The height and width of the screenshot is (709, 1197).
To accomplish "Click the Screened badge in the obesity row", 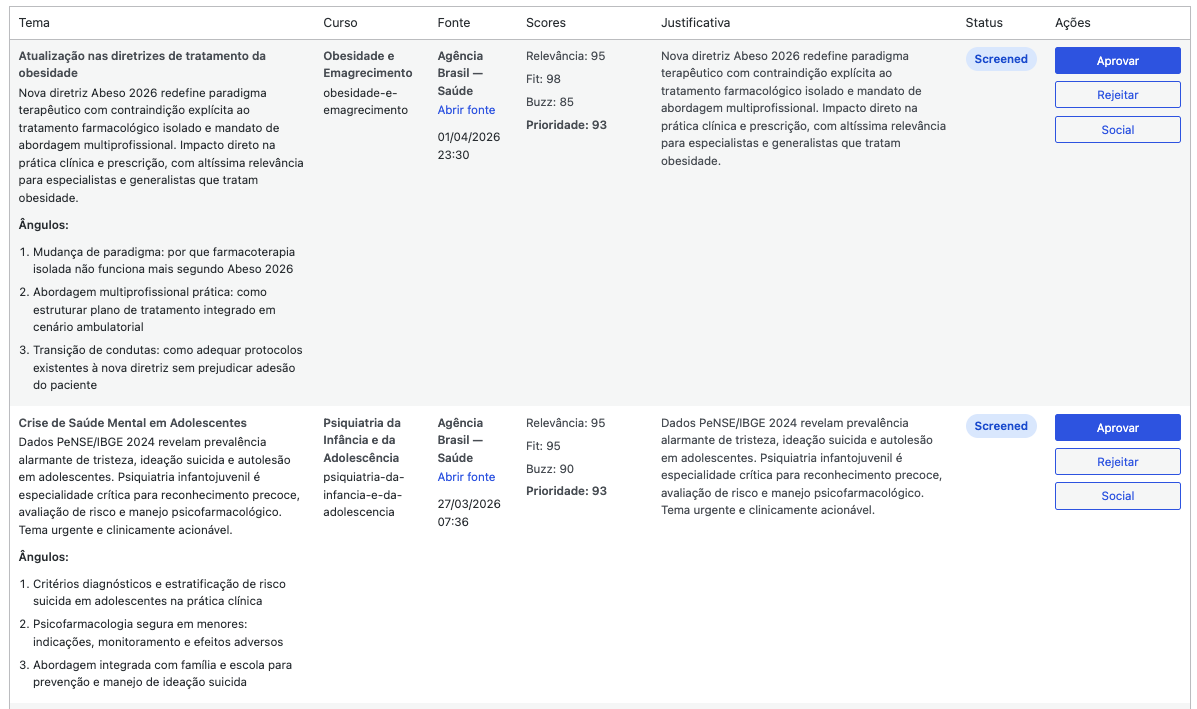I will pyautogui.click(x=1001, y=59).
